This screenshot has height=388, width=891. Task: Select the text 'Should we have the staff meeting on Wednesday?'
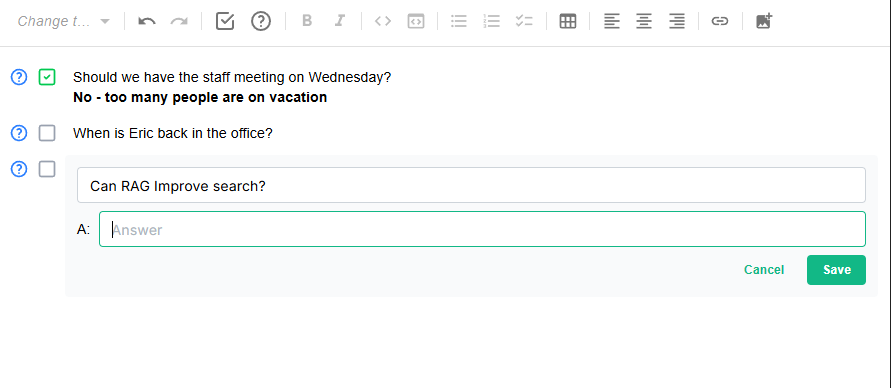232,77
